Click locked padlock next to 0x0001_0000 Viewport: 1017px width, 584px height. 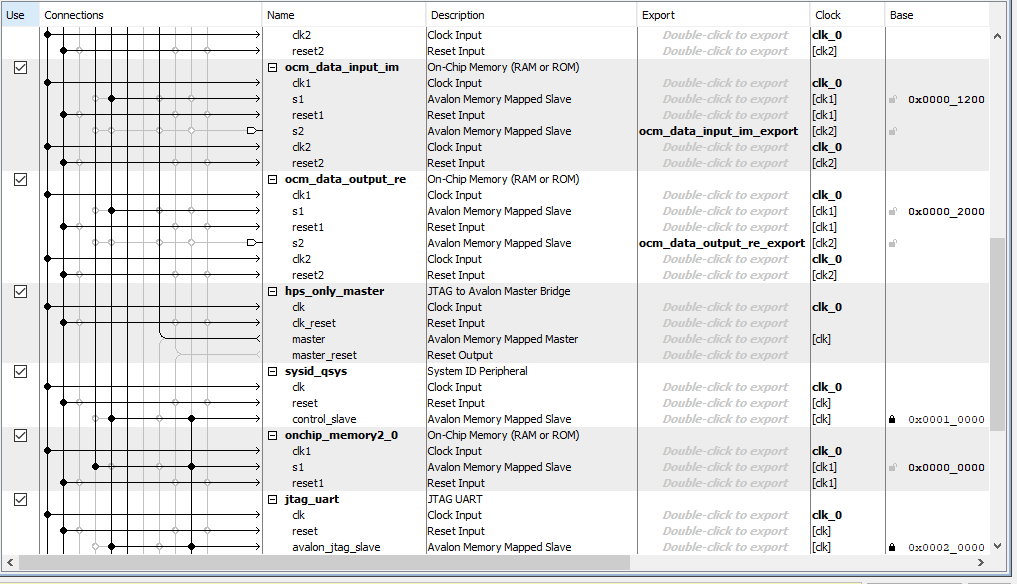point(892,419)
